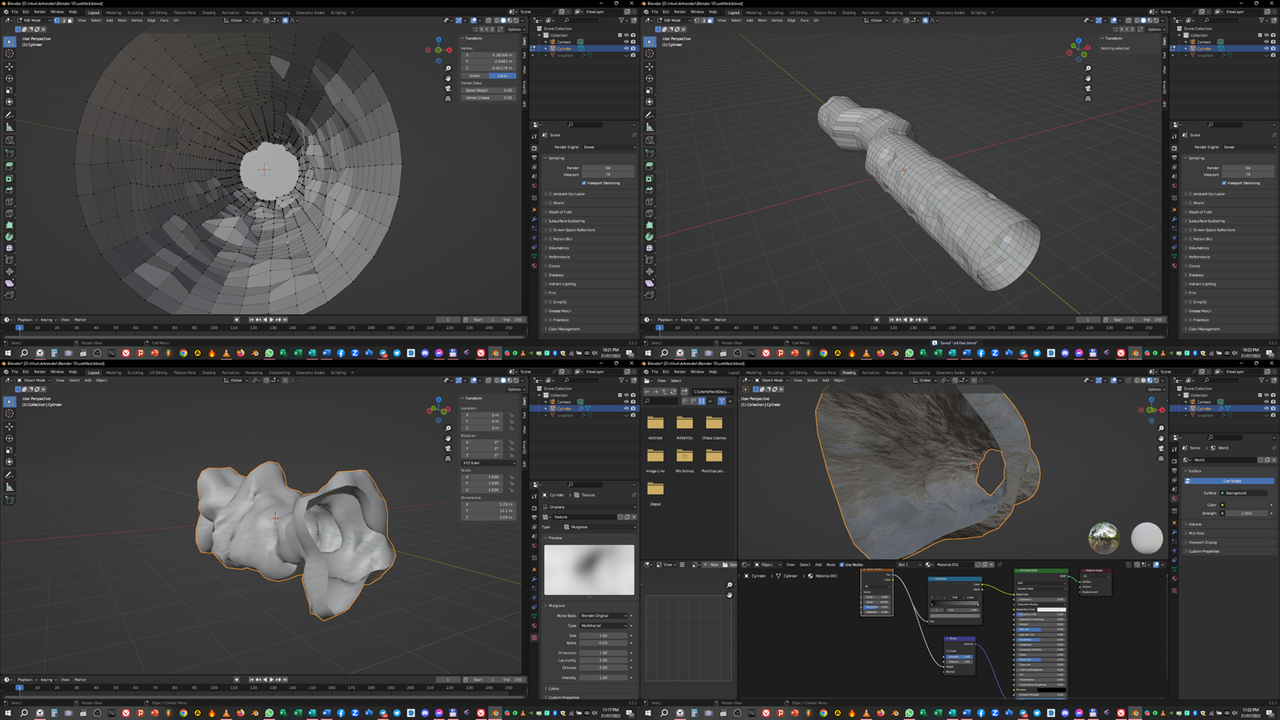This screenshot has width=1280, height=720.
Task: Adjust Vertex Crease slider in top-left panel
Action: pos(488,98)
